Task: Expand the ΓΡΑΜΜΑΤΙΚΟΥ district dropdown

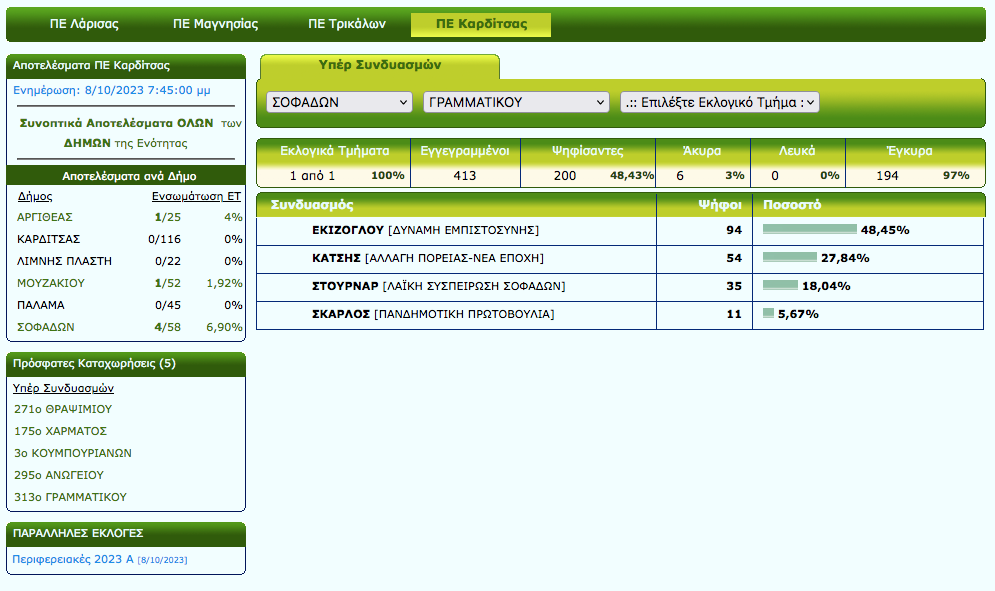Action: pos(516,102)
